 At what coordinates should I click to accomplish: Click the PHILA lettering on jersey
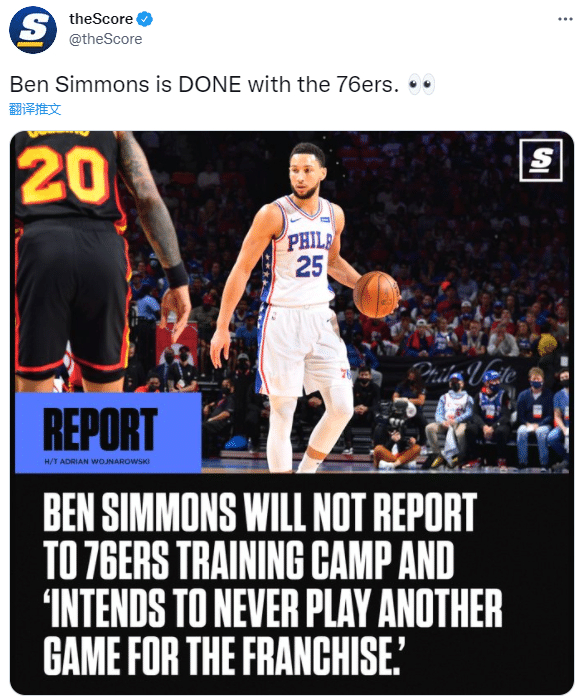309,242
